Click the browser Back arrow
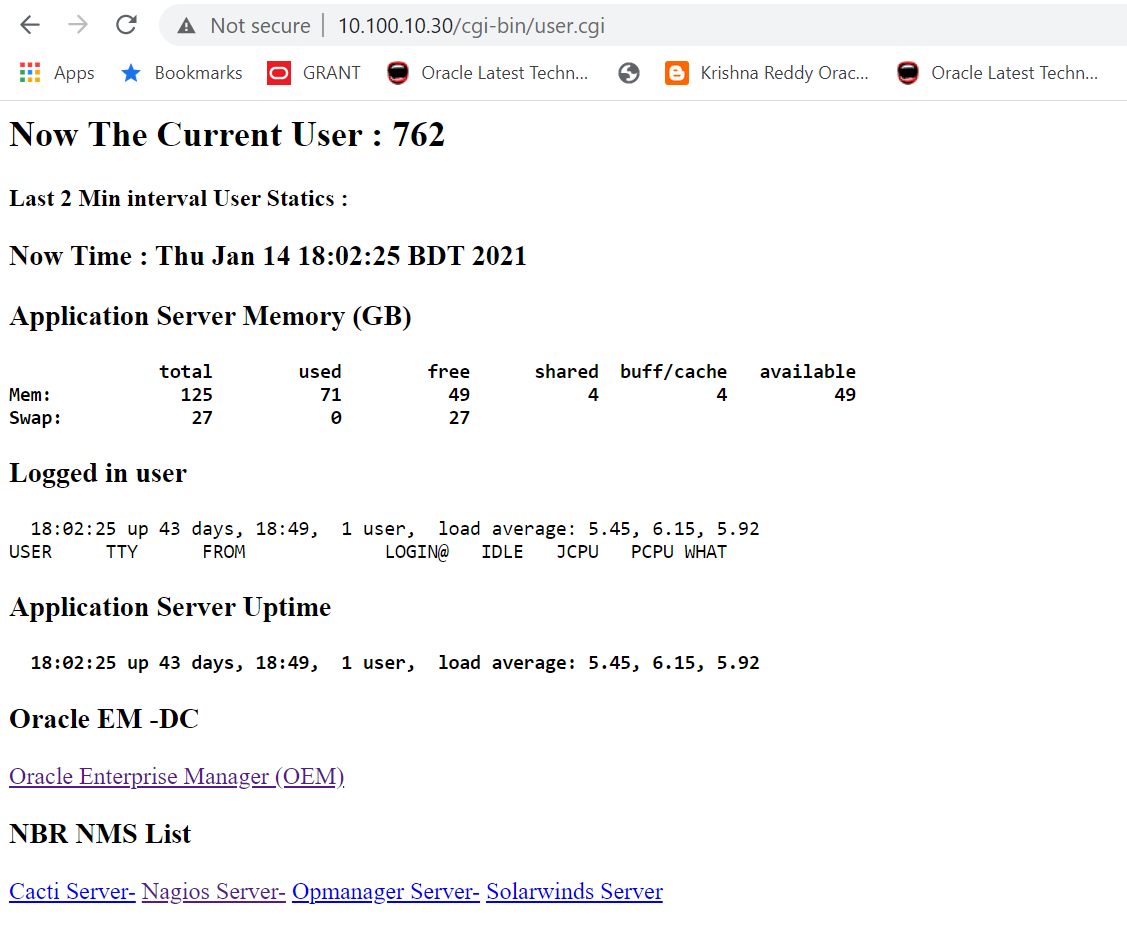This screenshot has width=1127, height=929. pyautogui.click(x=30, y=25)
